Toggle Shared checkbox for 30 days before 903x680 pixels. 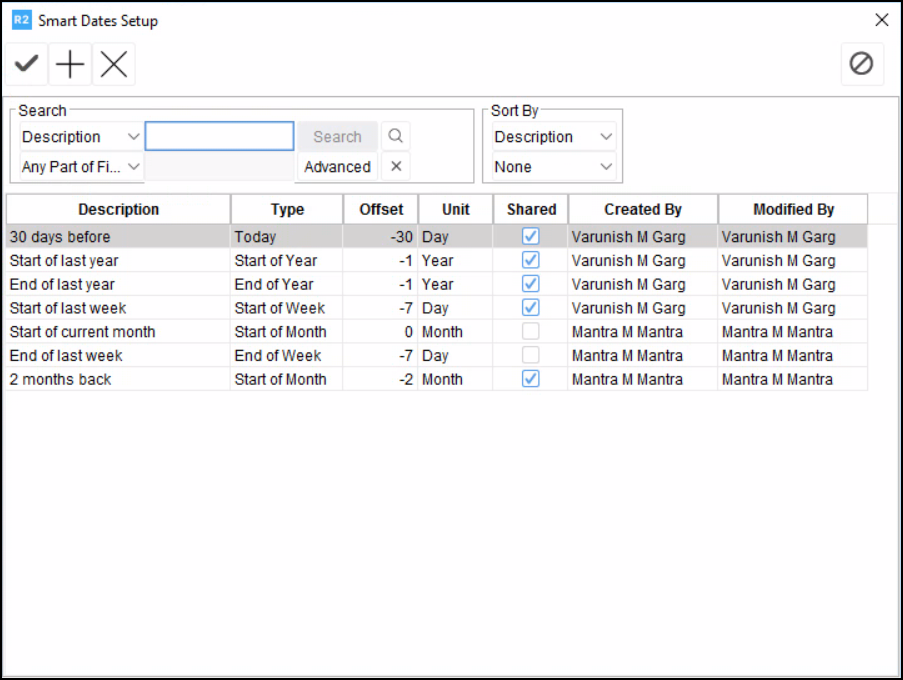point(531,237)
